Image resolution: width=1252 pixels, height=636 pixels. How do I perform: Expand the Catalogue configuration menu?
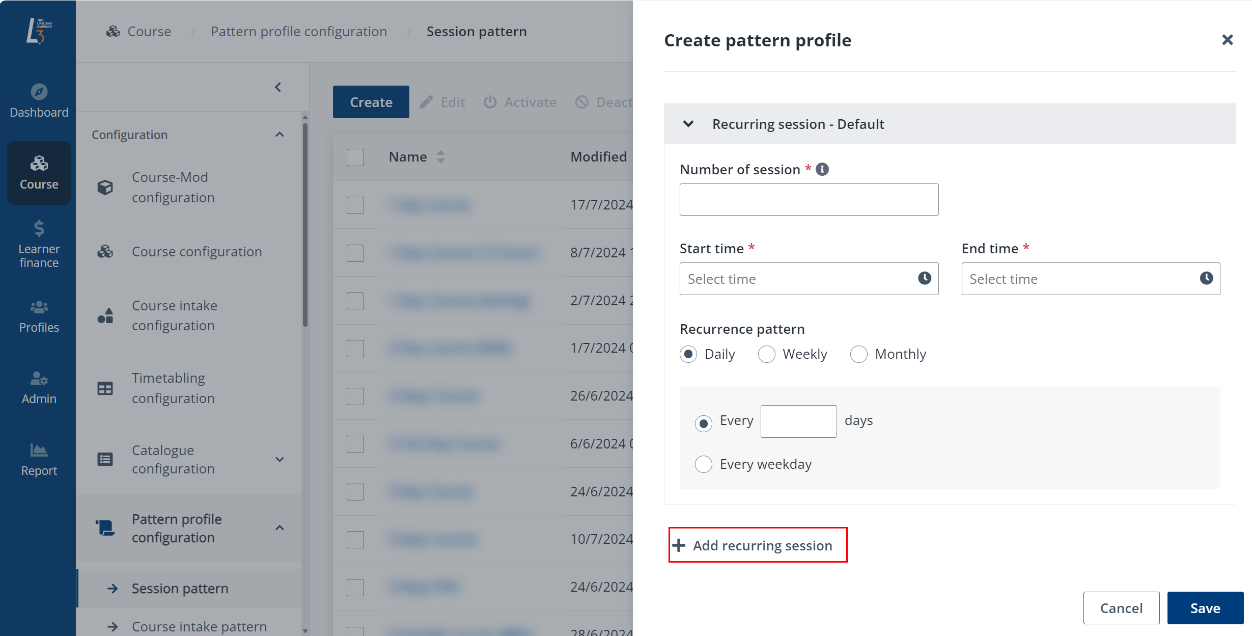coord(279,459)
